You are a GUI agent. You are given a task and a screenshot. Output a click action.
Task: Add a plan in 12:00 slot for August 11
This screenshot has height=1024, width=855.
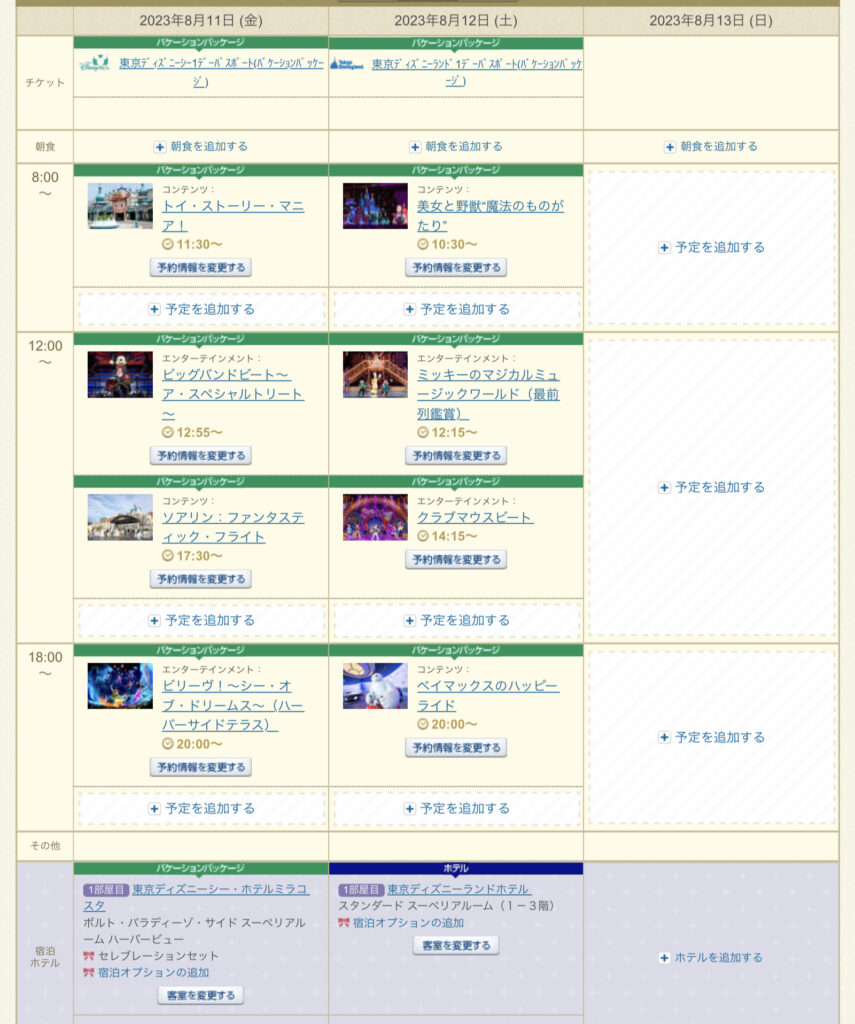(x=201, y=620)
